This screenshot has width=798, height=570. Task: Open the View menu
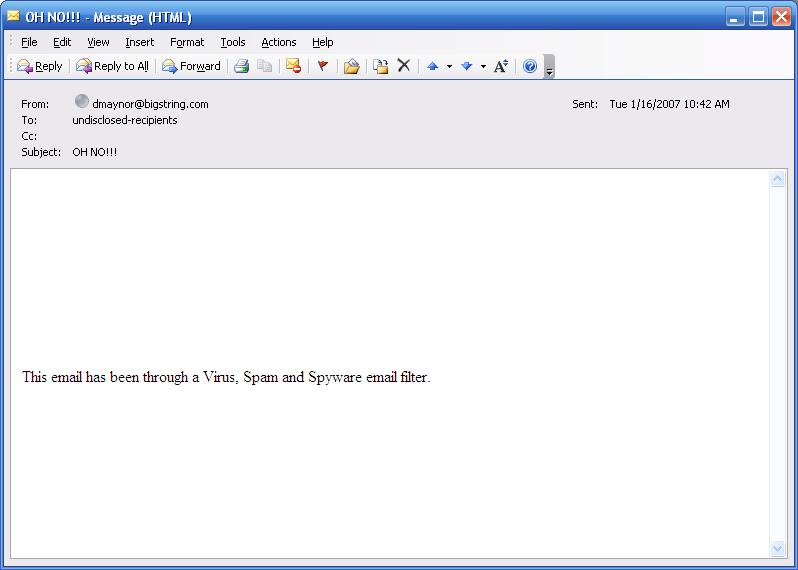tap(98, 42)
